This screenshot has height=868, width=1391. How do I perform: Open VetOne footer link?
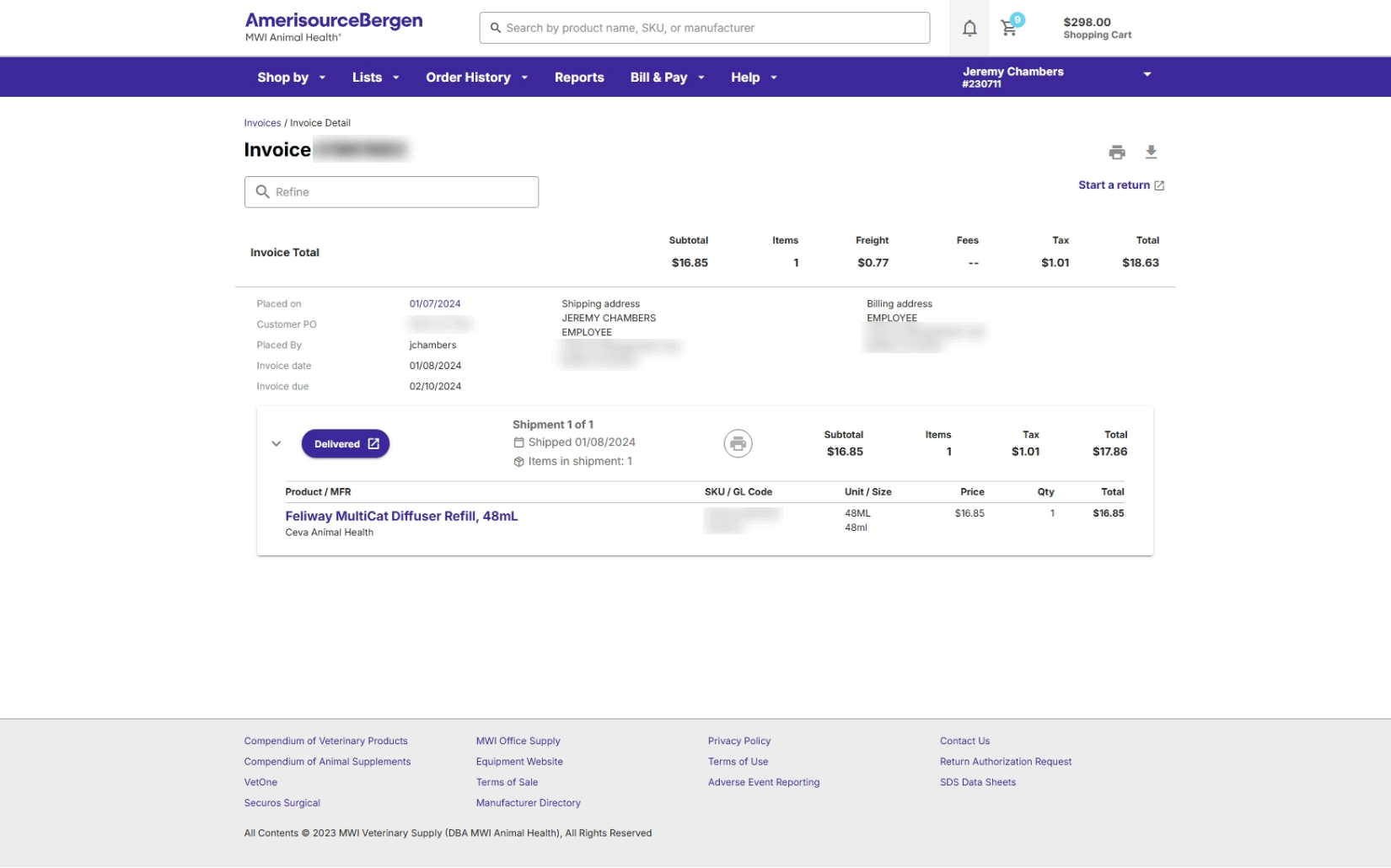tap(260, 783)
